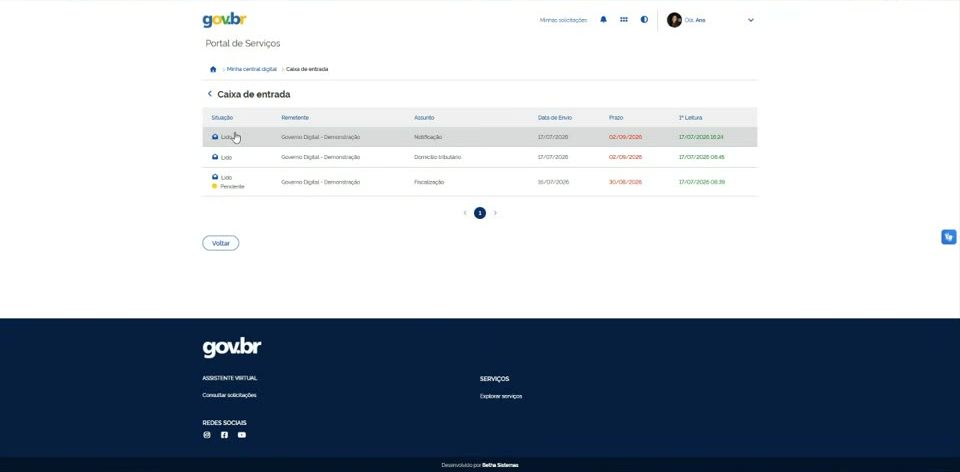960x472 pixels.
Task: Open Explorar serviços footer link
Action: 501,397
